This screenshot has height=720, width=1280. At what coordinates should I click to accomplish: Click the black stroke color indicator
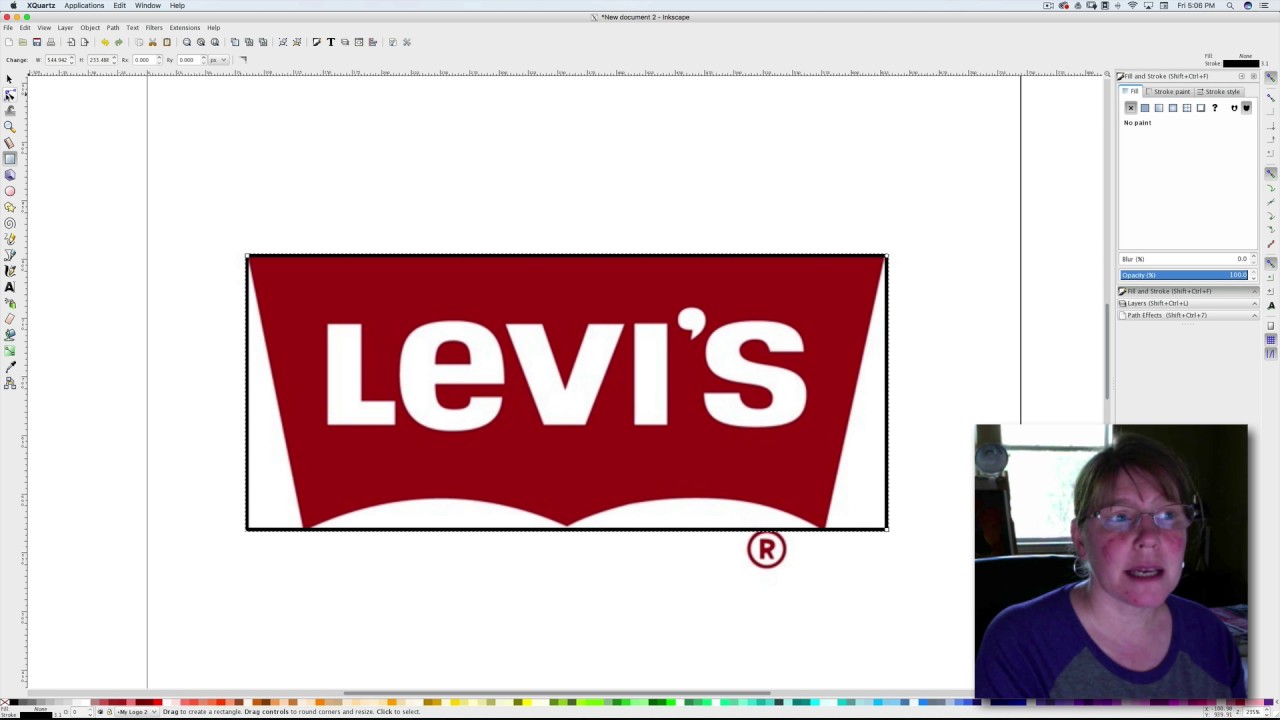click(x=1241, y=64)
